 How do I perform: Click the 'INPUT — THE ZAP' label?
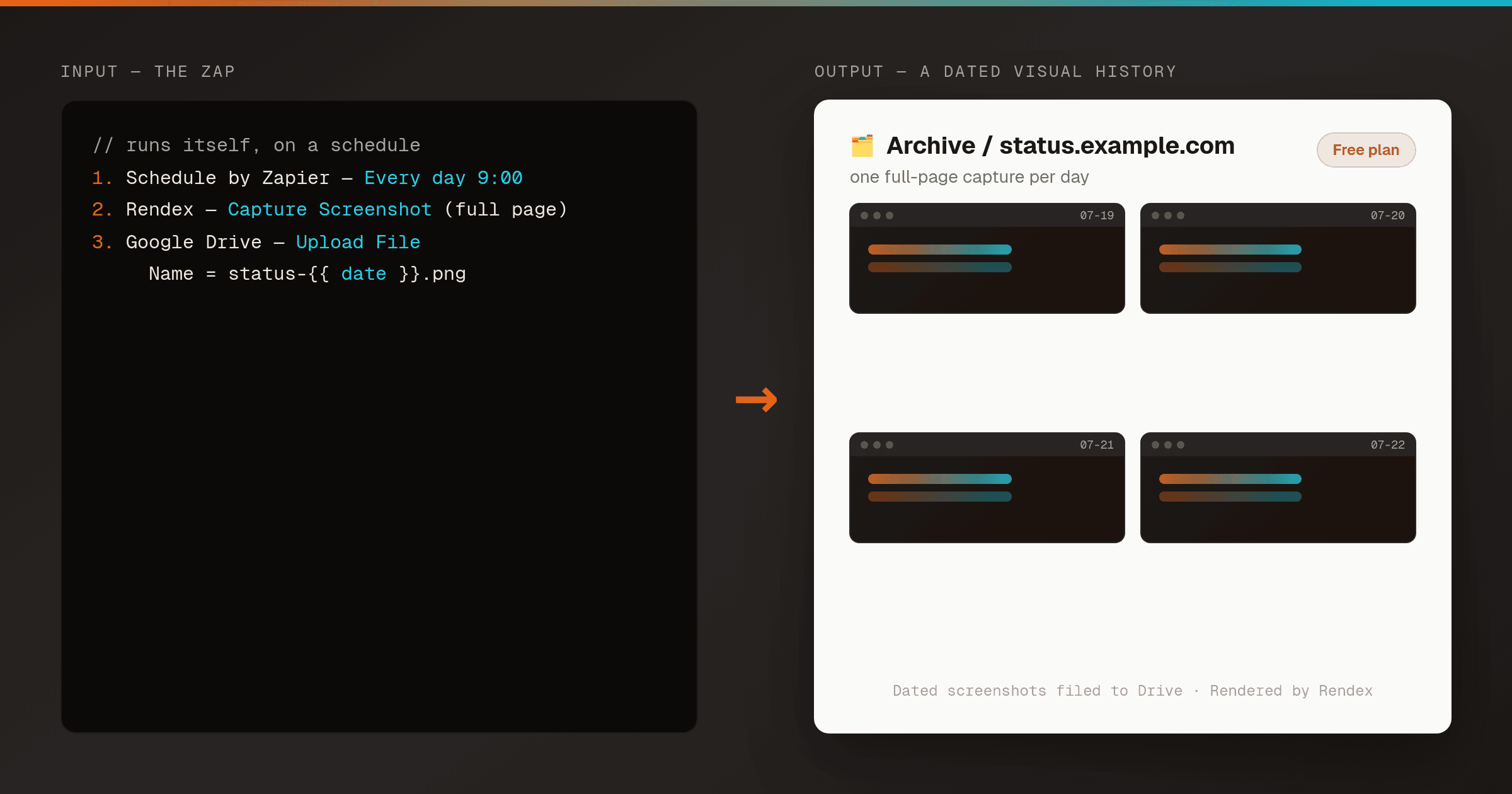(148, 72)
